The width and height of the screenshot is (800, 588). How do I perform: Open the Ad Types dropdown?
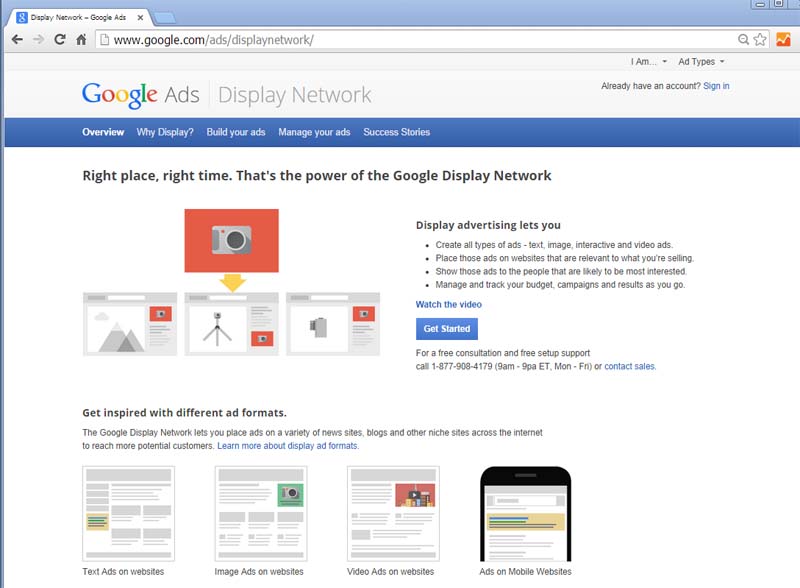tap(700, 62)
